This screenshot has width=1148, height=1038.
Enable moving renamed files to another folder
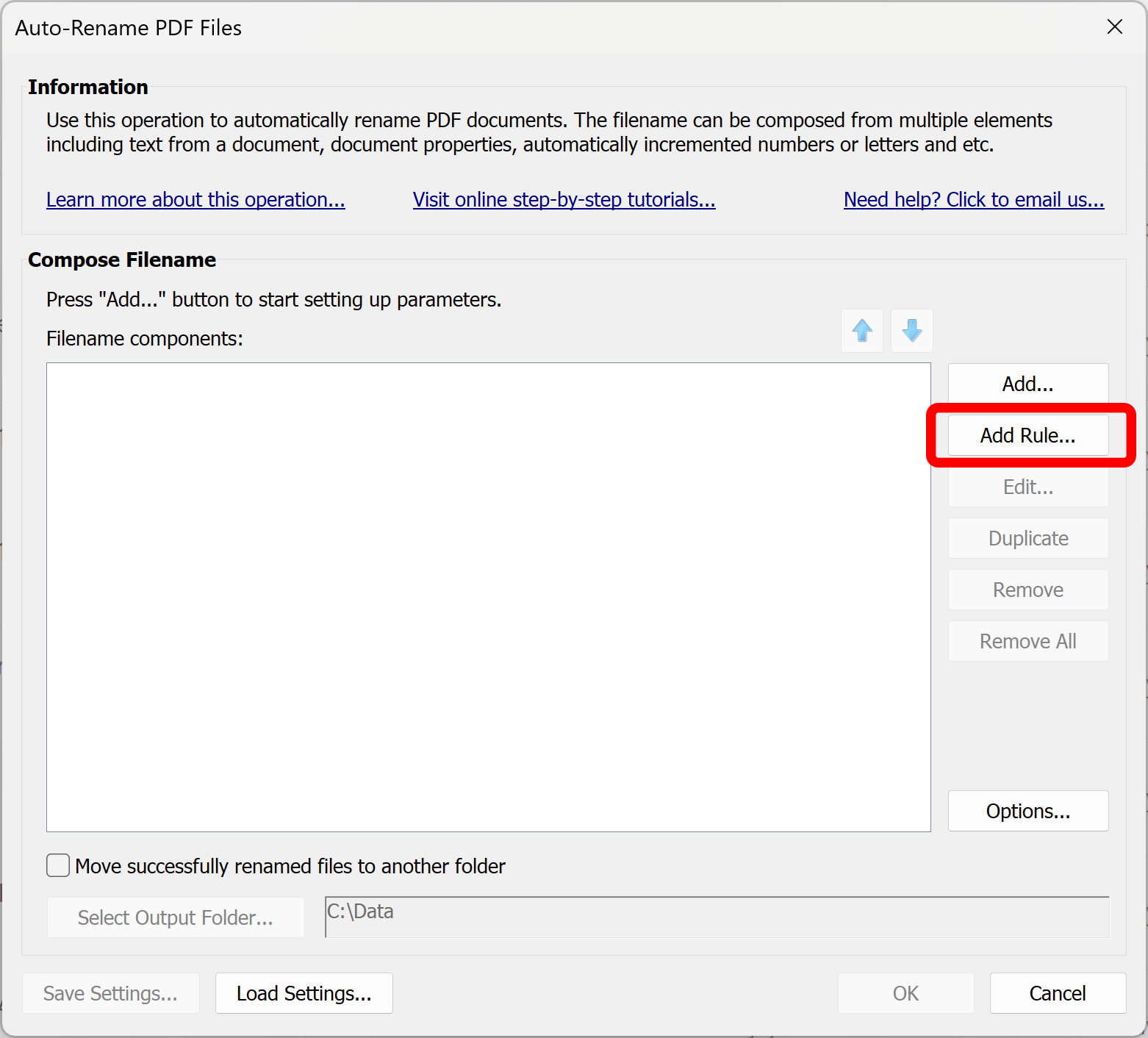pyautogui.click(x=59, y=866)
